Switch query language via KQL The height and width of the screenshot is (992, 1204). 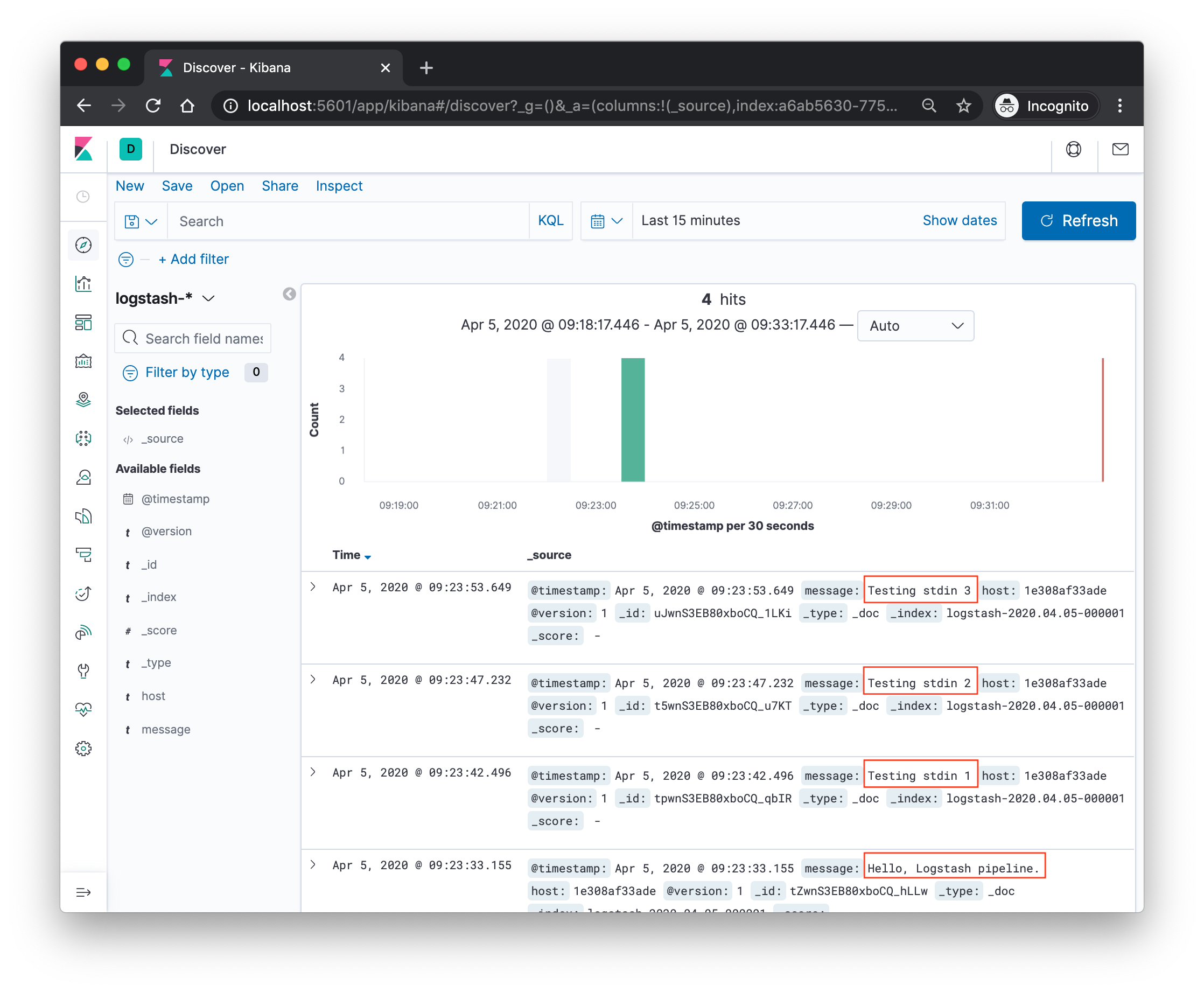click(x=550, y=221)
